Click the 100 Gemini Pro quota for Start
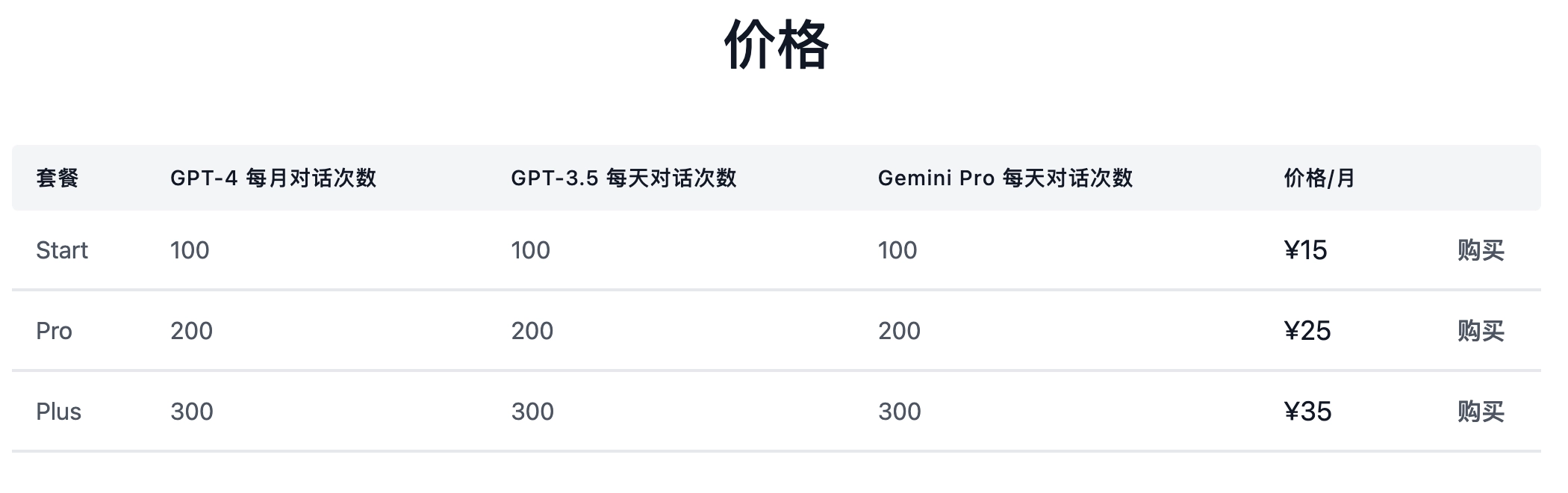The width and height of the screenshot is (1568, 493). pos(900,249)
